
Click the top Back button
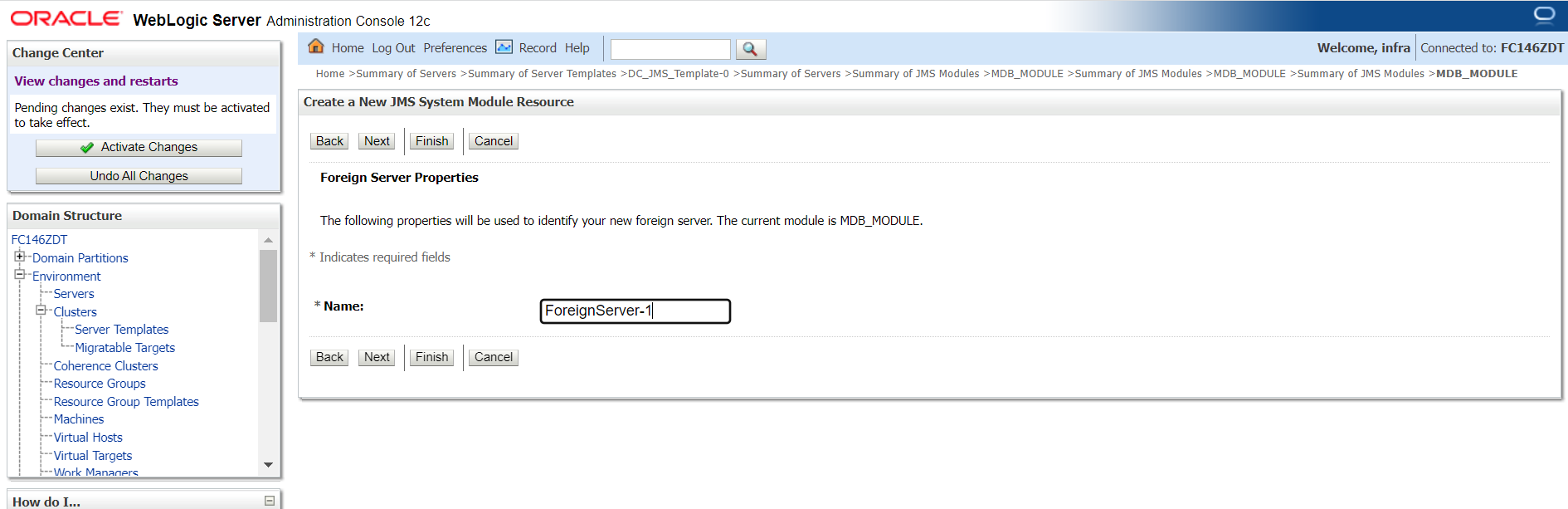(329, 141)
